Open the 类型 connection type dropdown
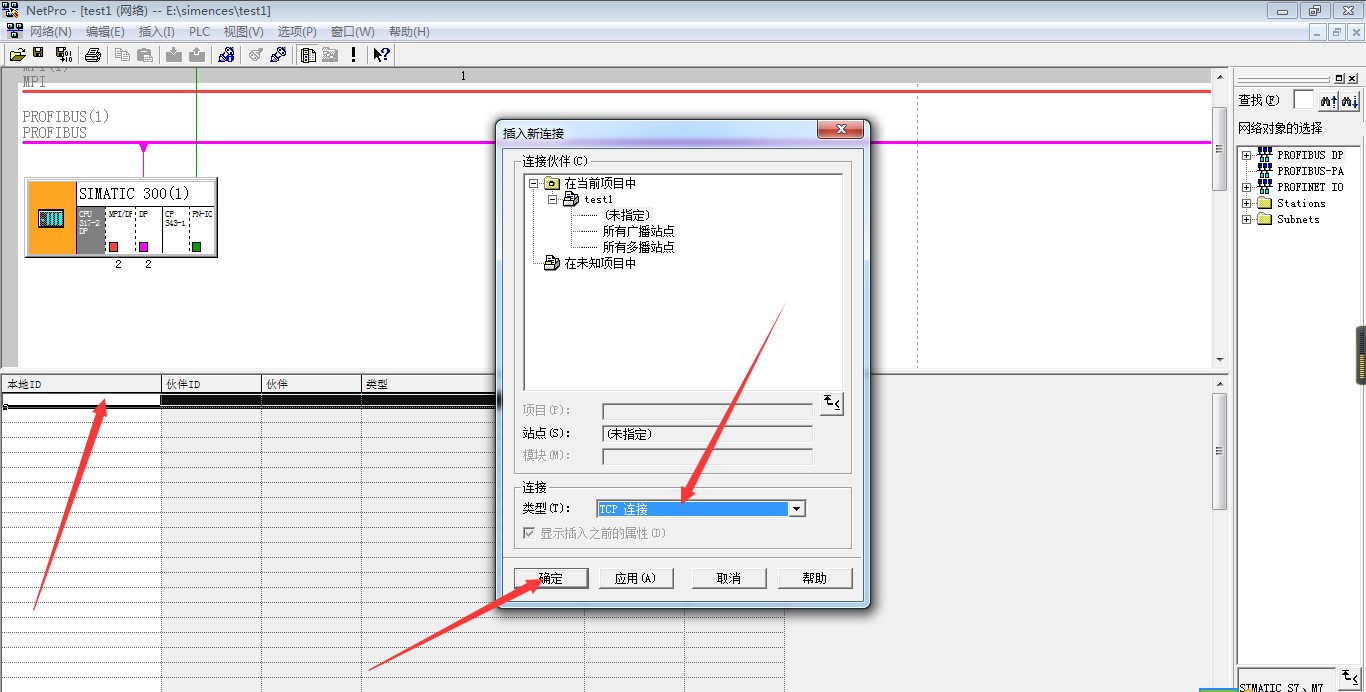 796,509
